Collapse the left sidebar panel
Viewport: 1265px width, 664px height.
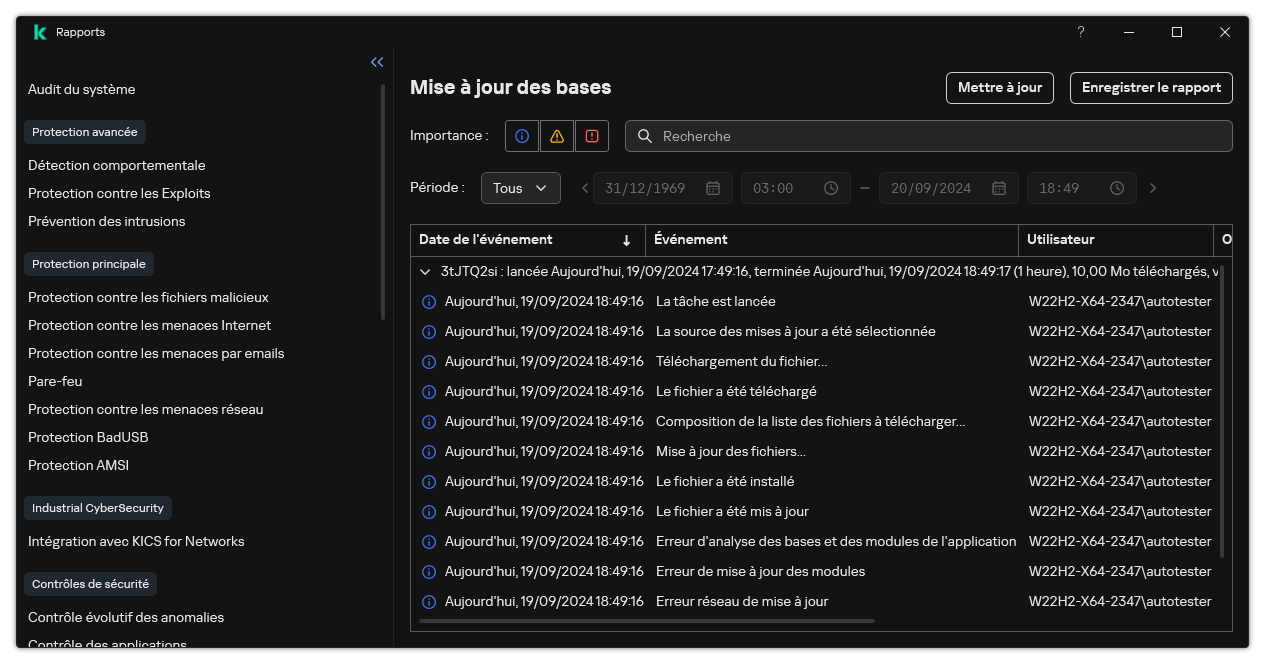coord(377,62)
